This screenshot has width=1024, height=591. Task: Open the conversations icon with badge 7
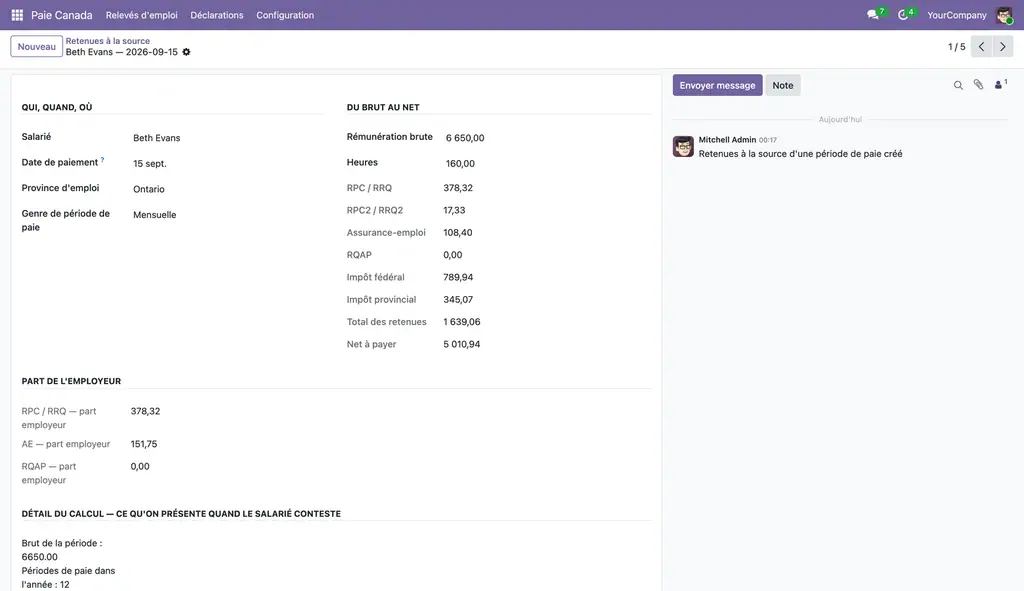pyautogui.click(x=875, y=14)
